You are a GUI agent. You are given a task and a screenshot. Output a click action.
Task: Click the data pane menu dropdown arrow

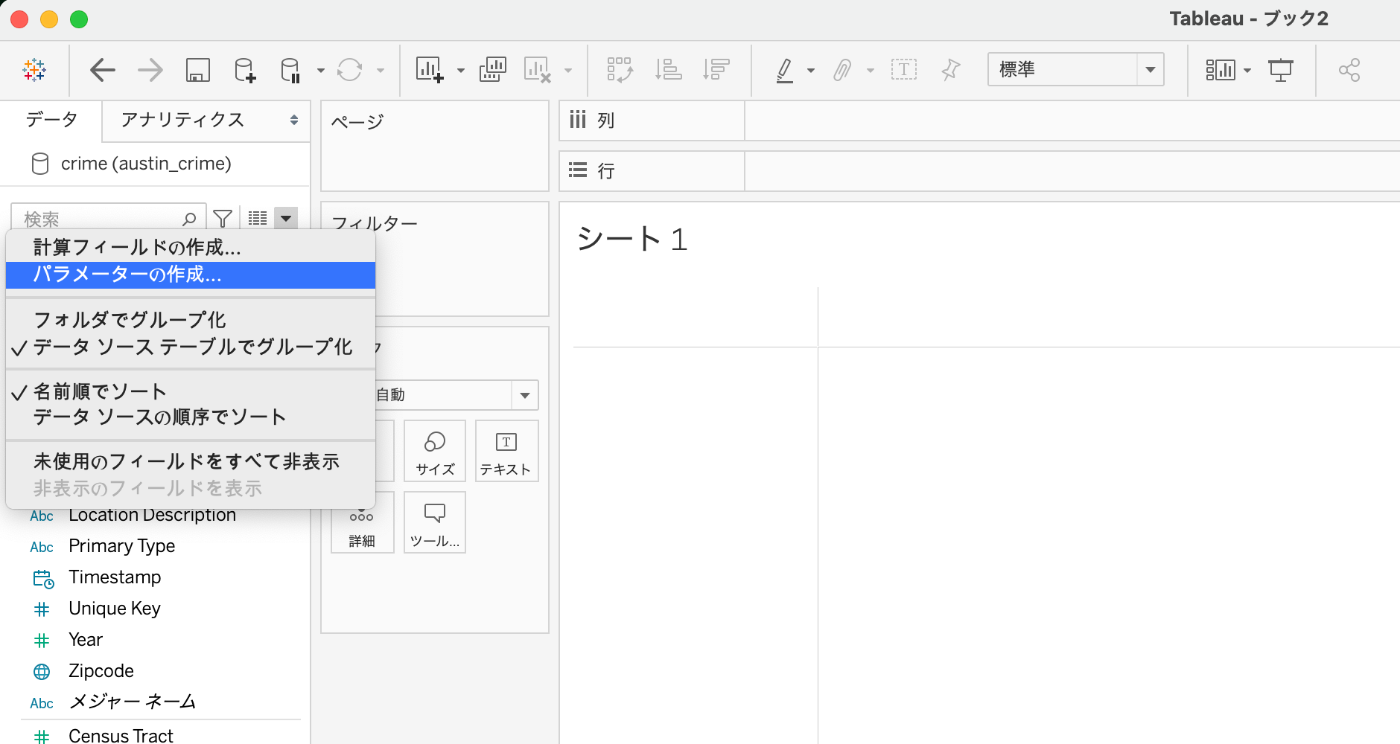287,218
